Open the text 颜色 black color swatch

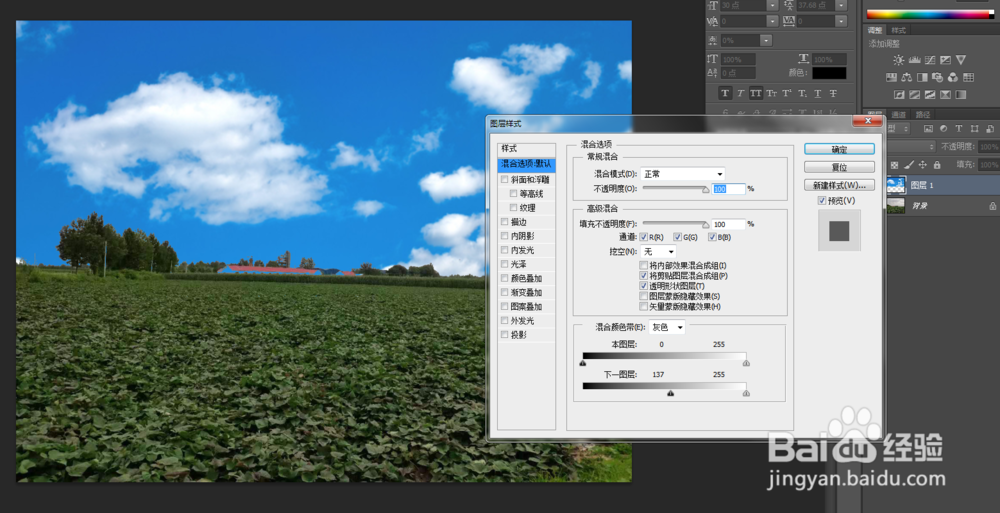(x=829, y=73)
